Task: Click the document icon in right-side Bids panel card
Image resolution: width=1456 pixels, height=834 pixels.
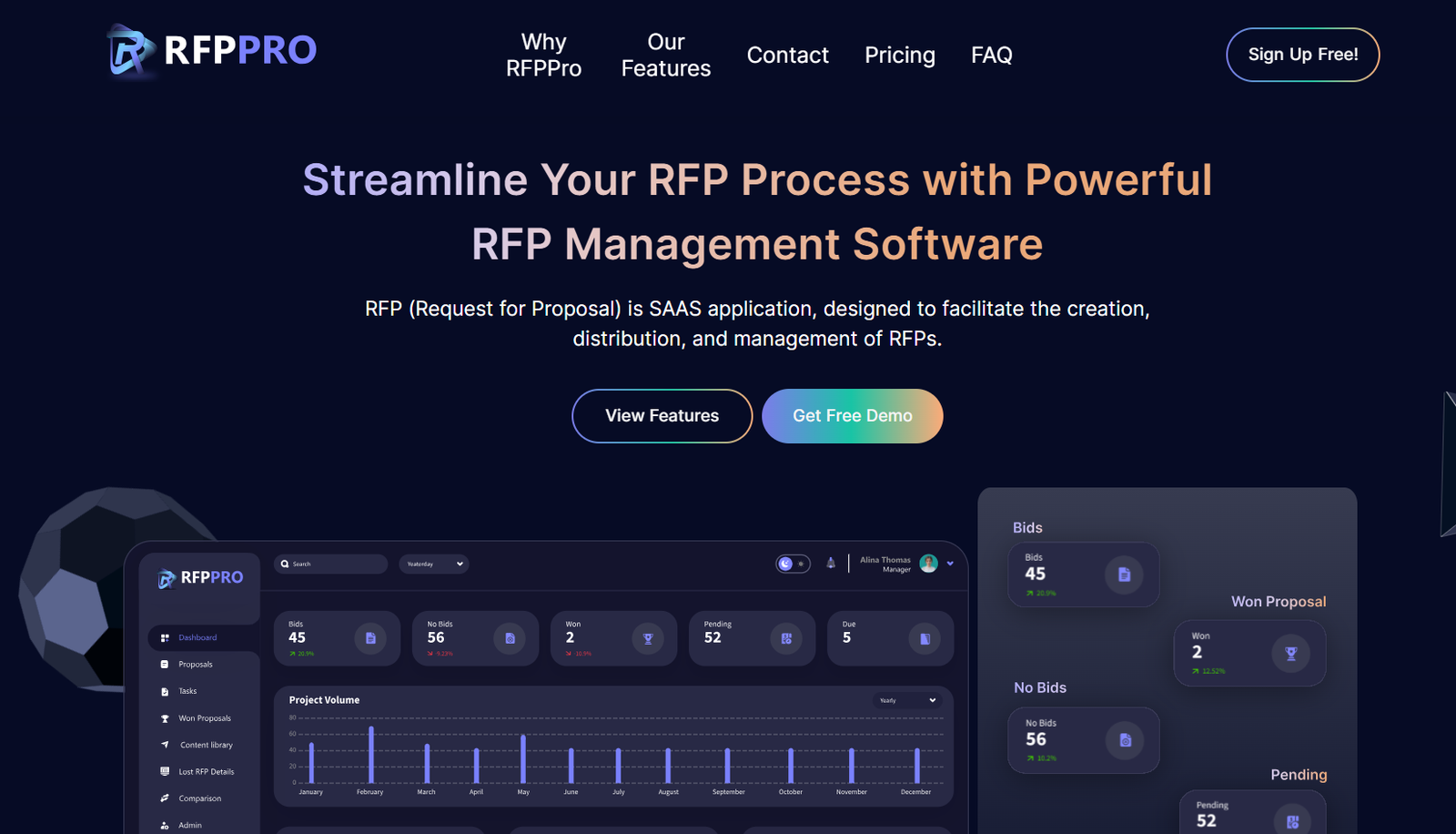Action: pyautogui.click(x=1124, y=575)
